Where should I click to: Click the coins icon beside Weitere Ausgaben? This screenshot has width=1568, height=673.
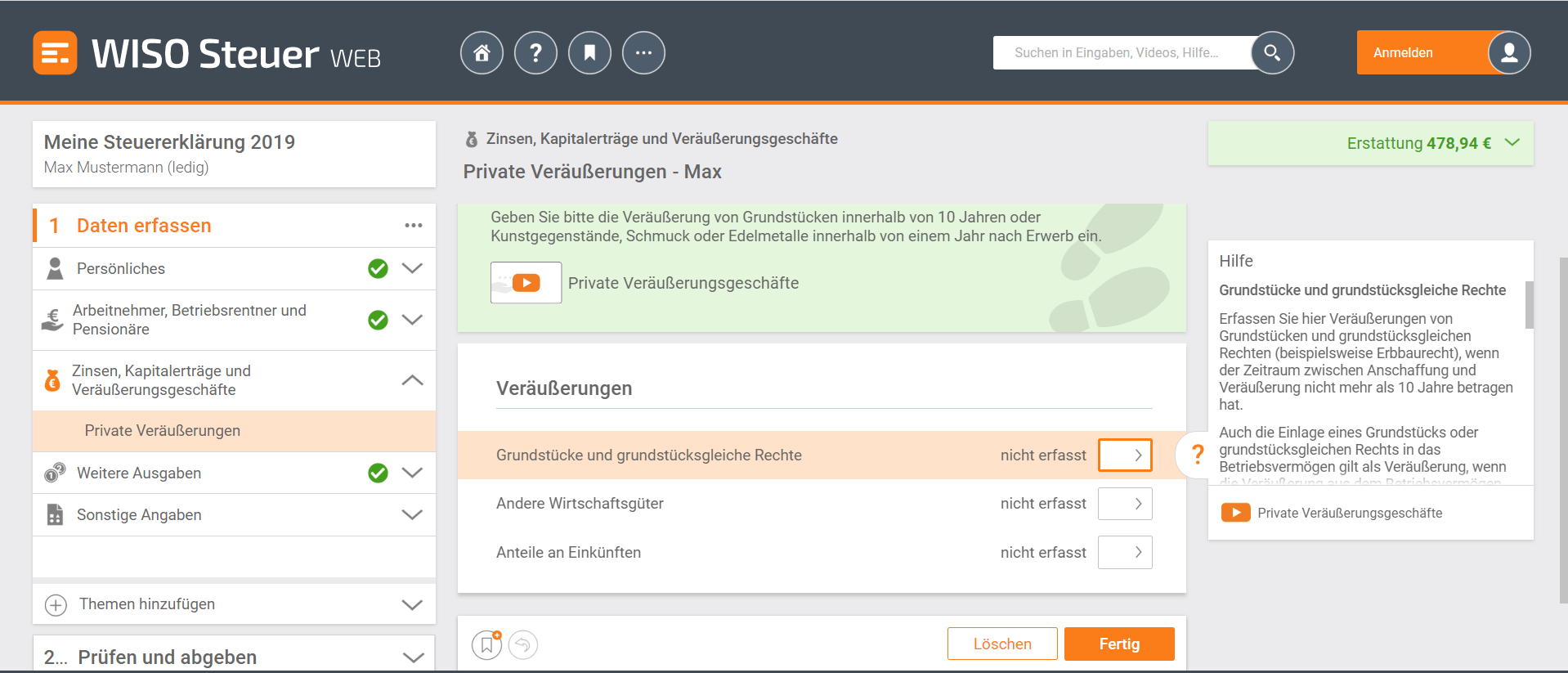[x=55, y=473]
